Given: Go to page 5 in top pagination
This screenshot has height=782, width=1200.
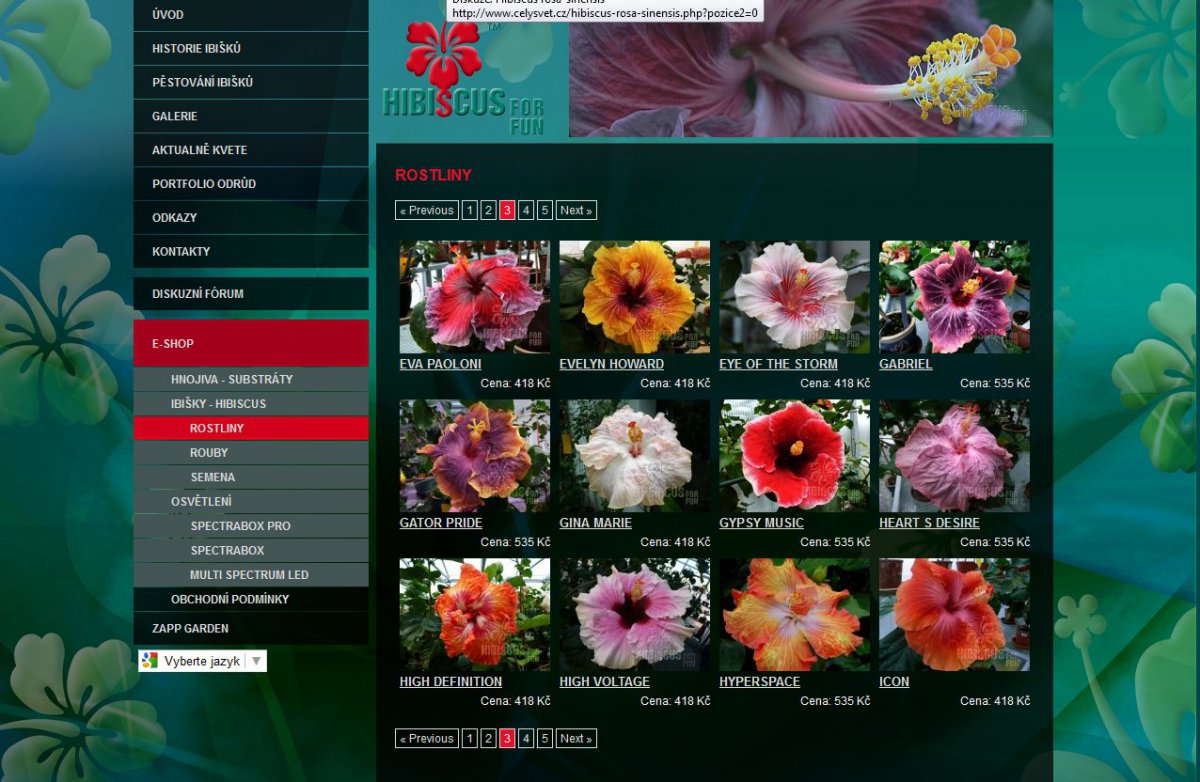Looking at the screenshot, I should [x=545, y=210].
